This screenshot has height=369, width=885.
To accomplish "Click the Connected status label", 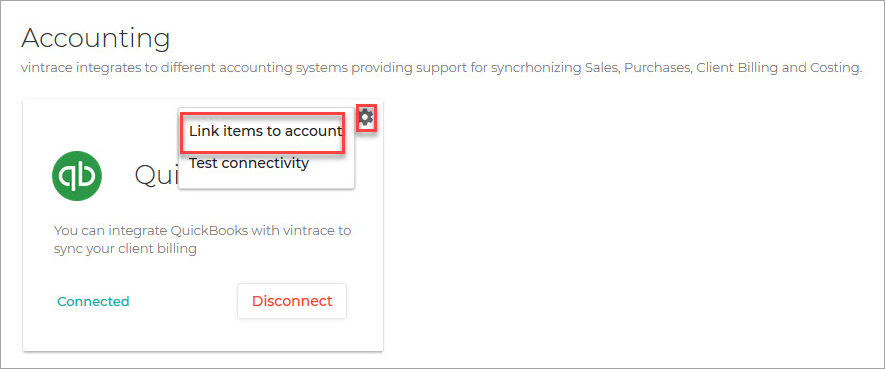I will tap(93, 301).
